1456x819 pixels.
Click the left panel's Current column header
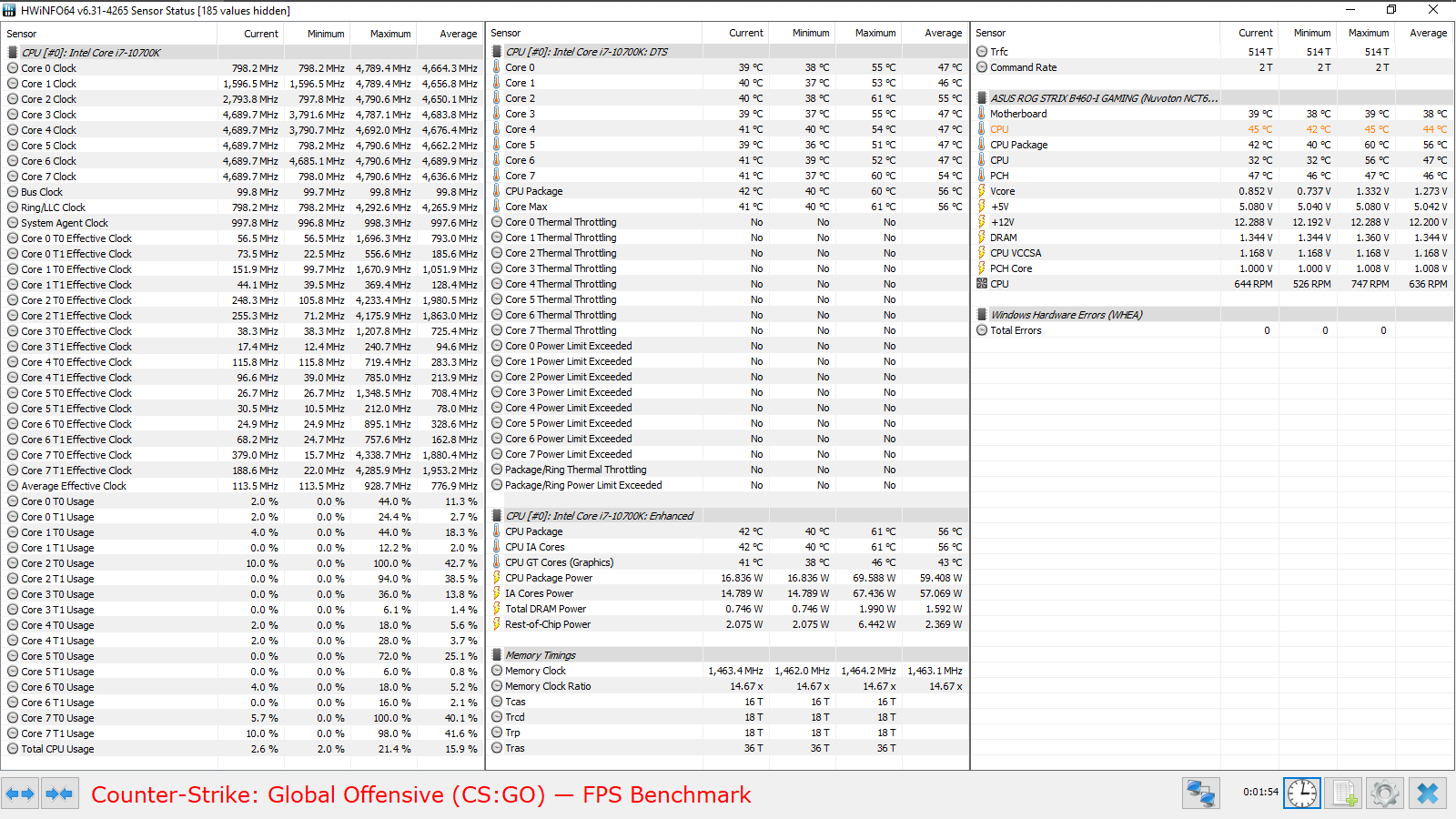click(x=250, y=34)
